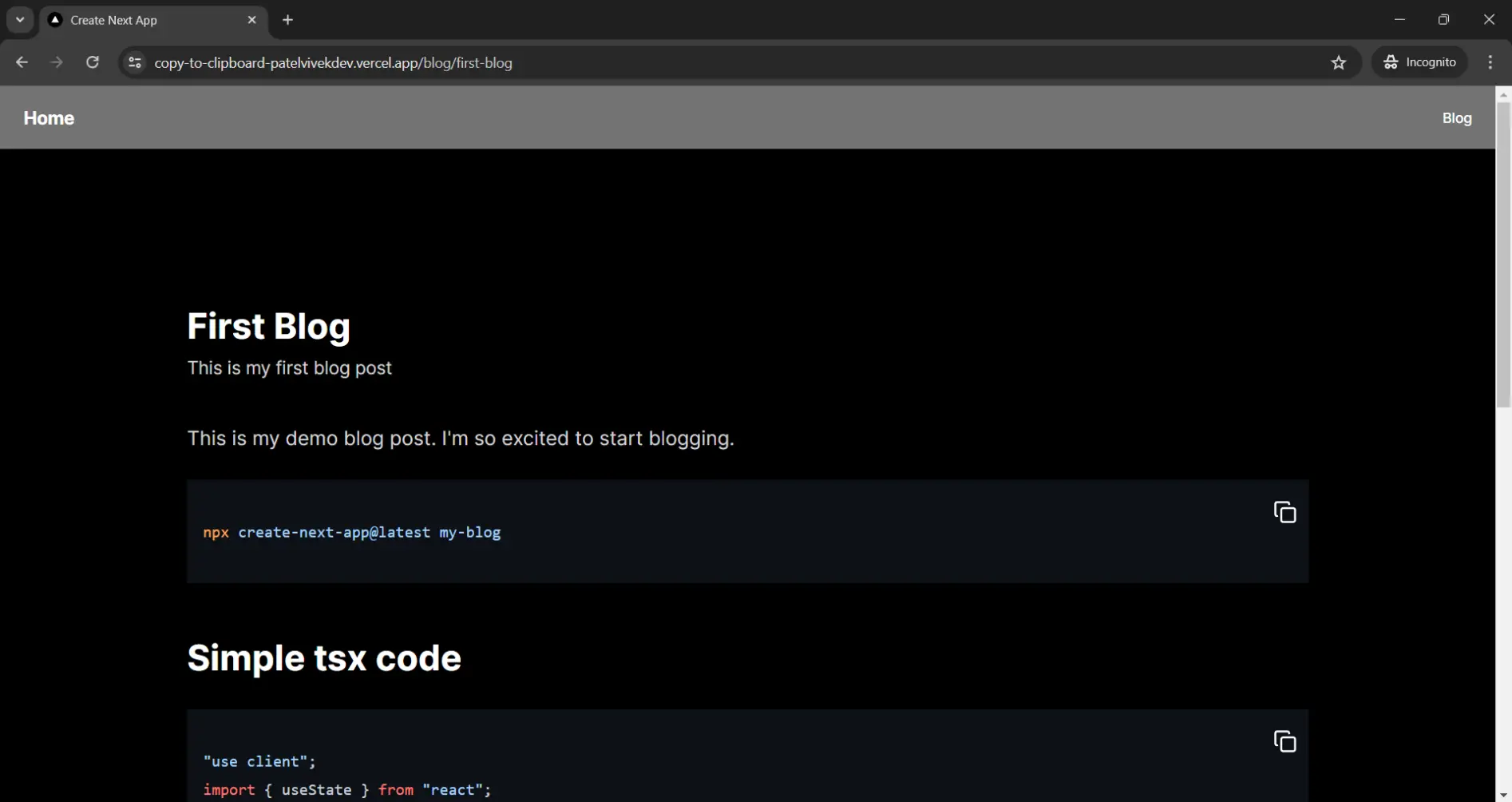This screenshot has width=1512, height=802.
Task: Select the Create Next App tab
Action: click(x=153, y=20)
